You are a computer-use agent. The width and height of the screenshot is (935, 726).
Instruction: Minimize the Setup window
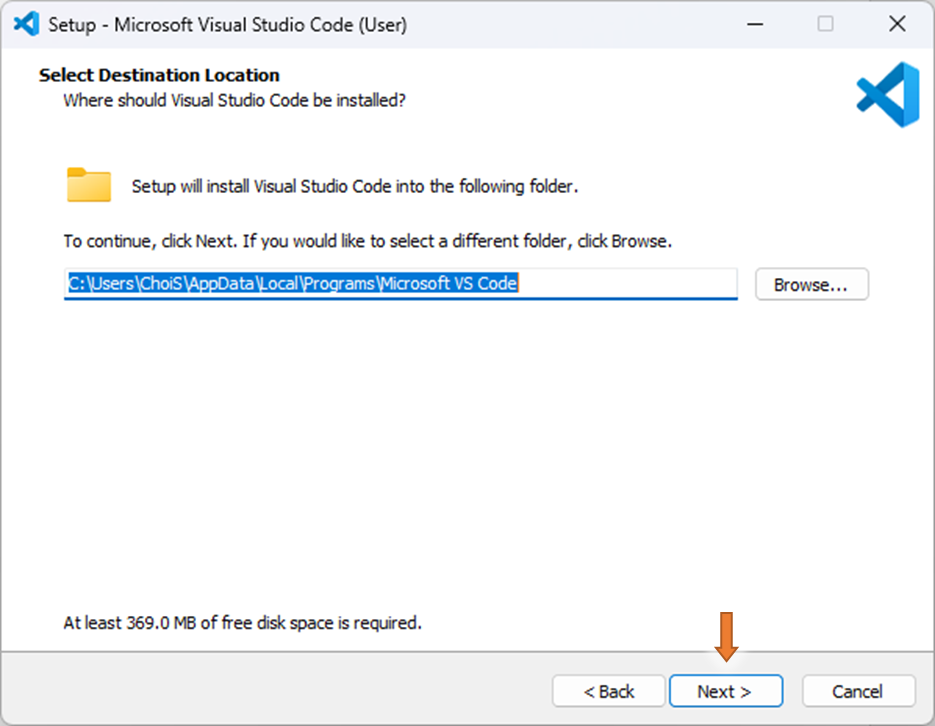755,24
